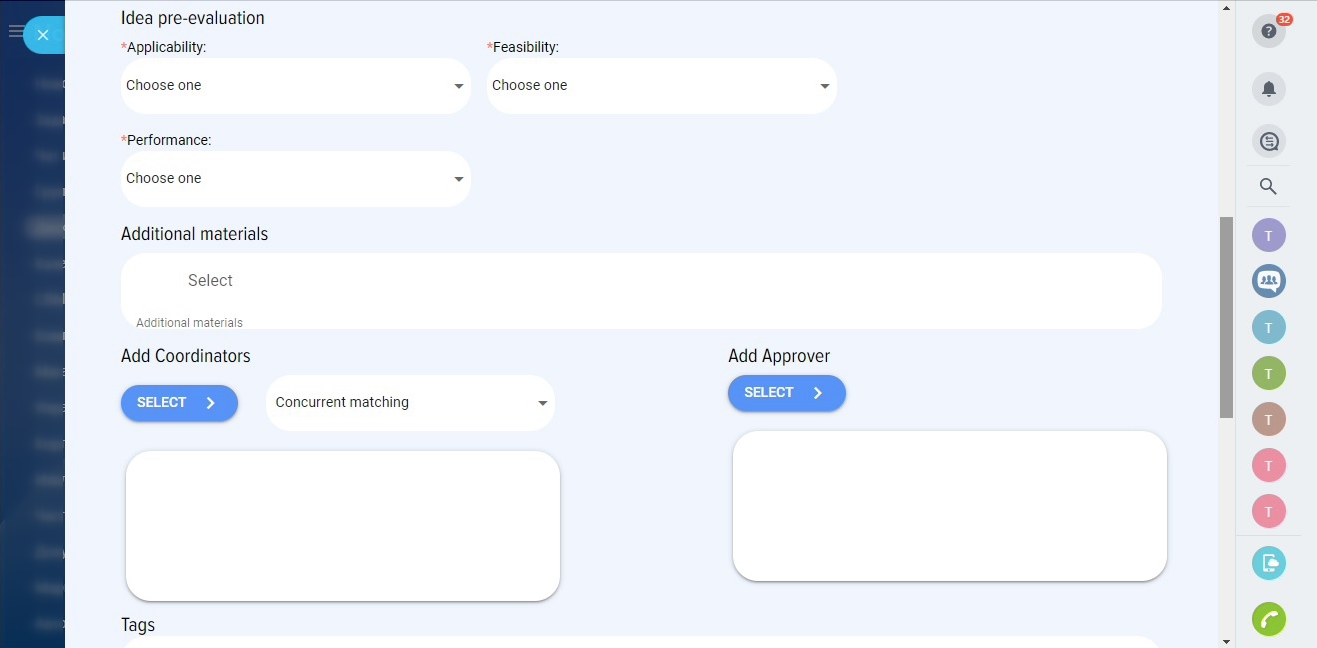1317x648 pixels.
Task: Close the idea form side panel
Action: tap(43, 35)
